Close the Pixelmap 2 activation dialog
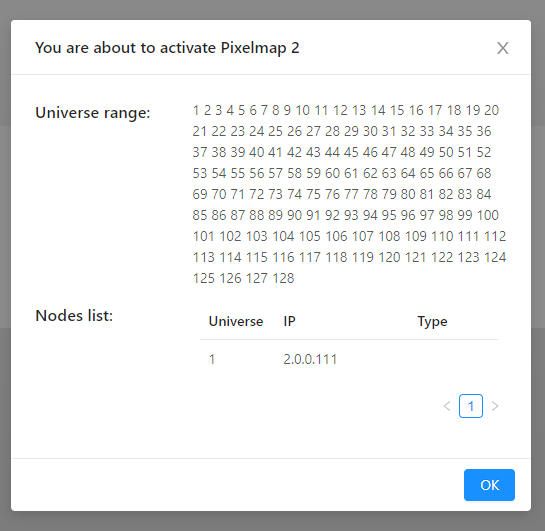 (503, 48)
